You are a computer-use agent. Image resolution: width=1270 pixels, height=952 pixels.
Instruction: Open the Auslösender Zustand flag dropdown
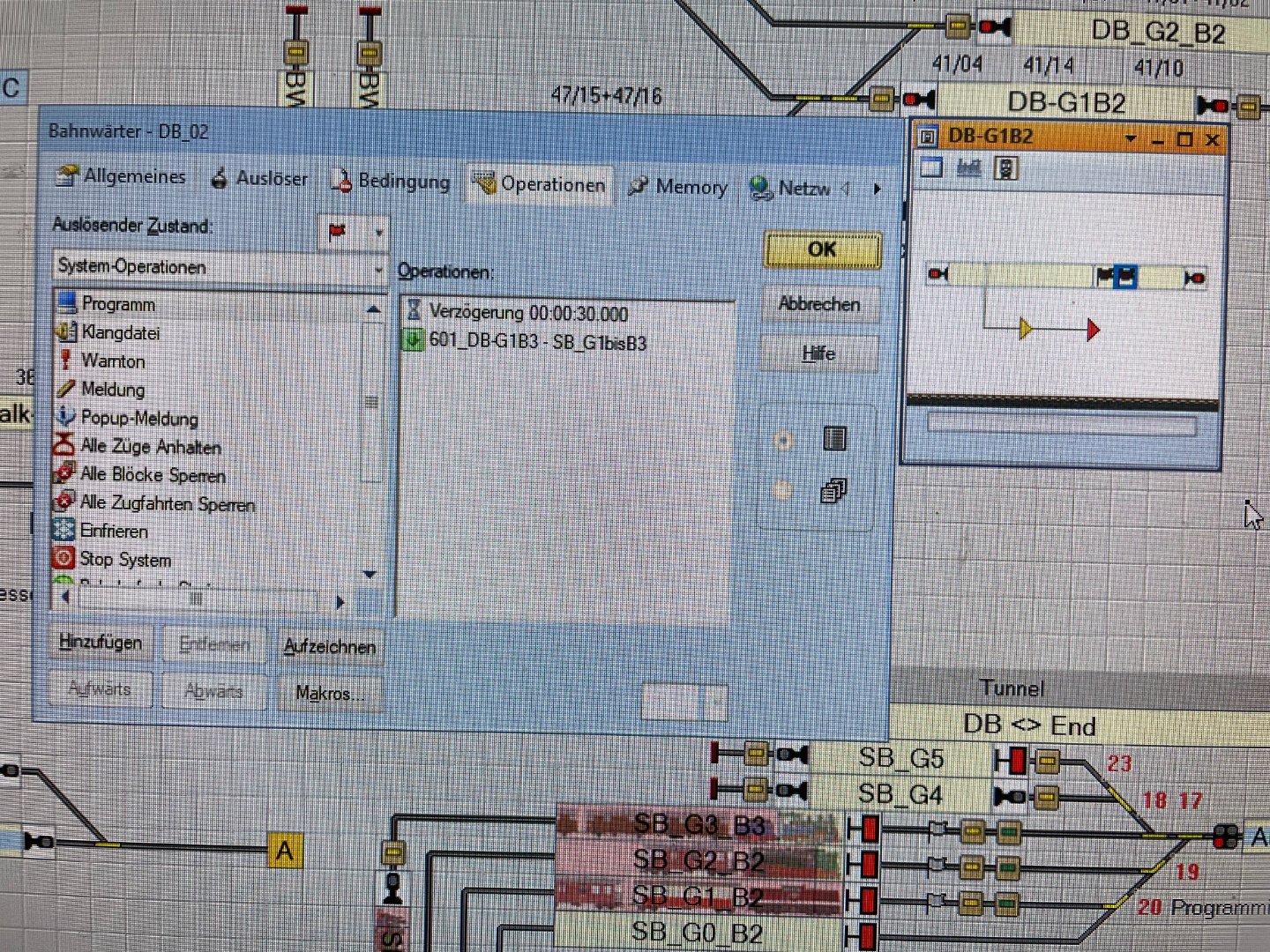[x=378, y=234]
